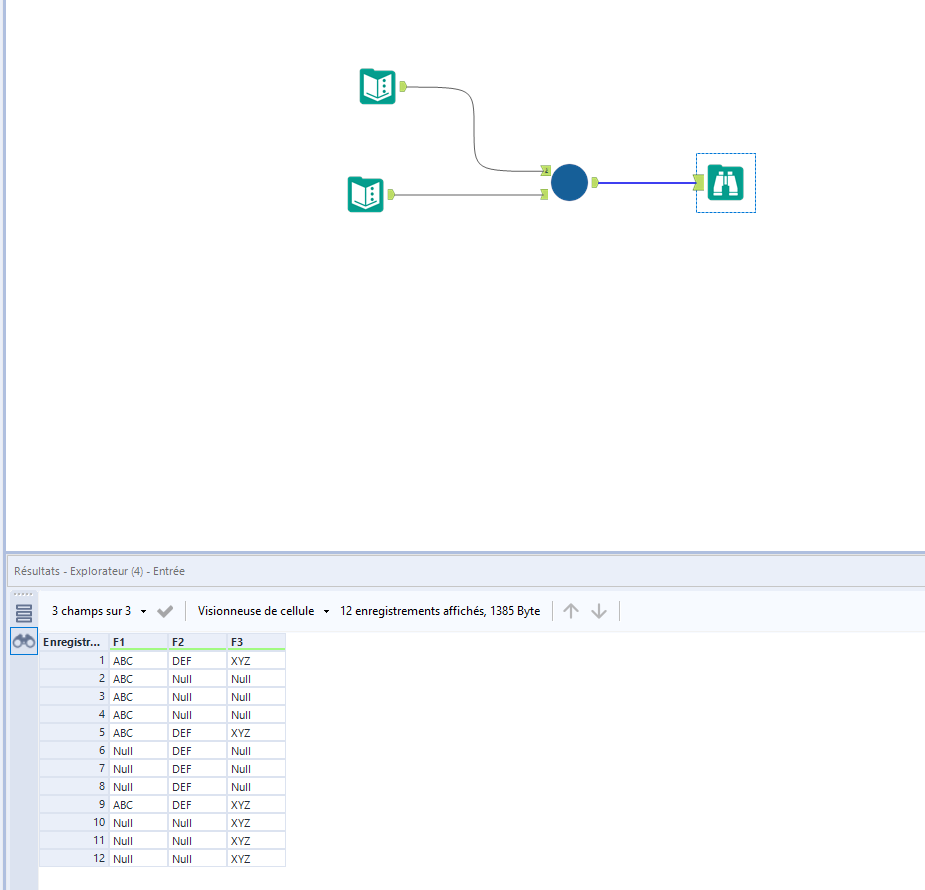Click upper Text Input output anchor
925x890 pixels.
coord(404,87)
